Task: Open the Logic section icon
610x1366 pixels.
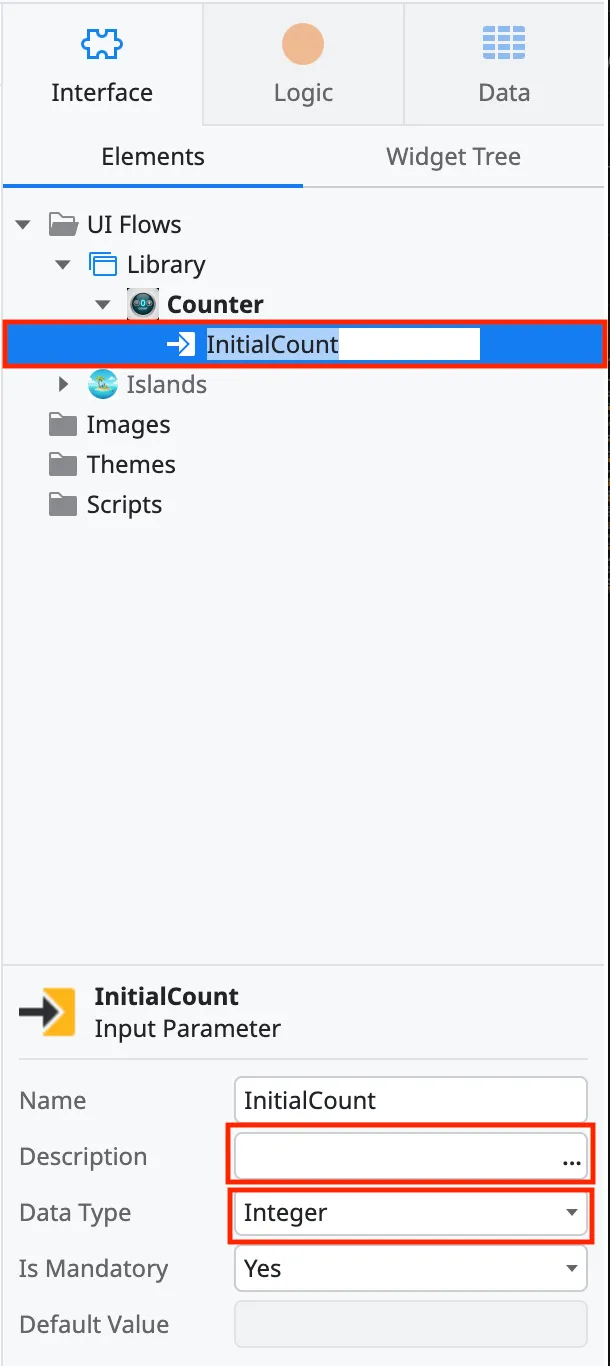Action: [x=302, y=43]
